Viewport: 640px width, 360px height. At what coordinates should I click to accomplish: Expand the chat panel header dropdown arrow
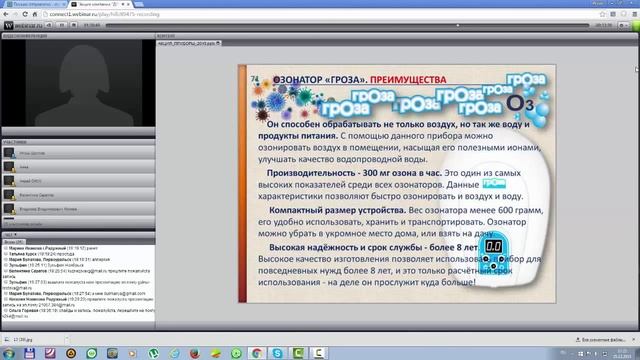click(x=16, y=235)
